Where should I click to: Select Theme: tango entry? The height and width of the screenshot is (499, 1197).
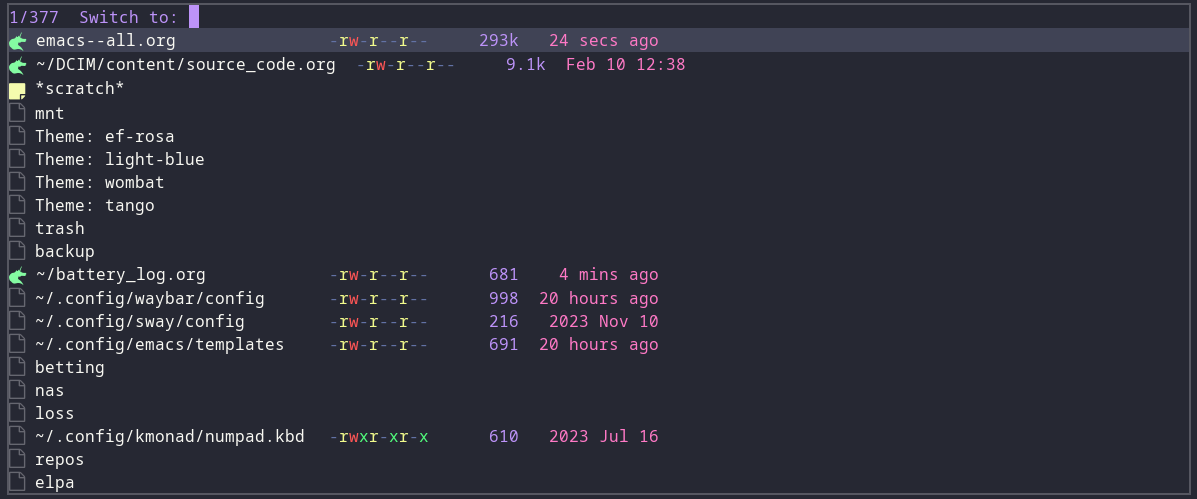[x=95, y=206]
